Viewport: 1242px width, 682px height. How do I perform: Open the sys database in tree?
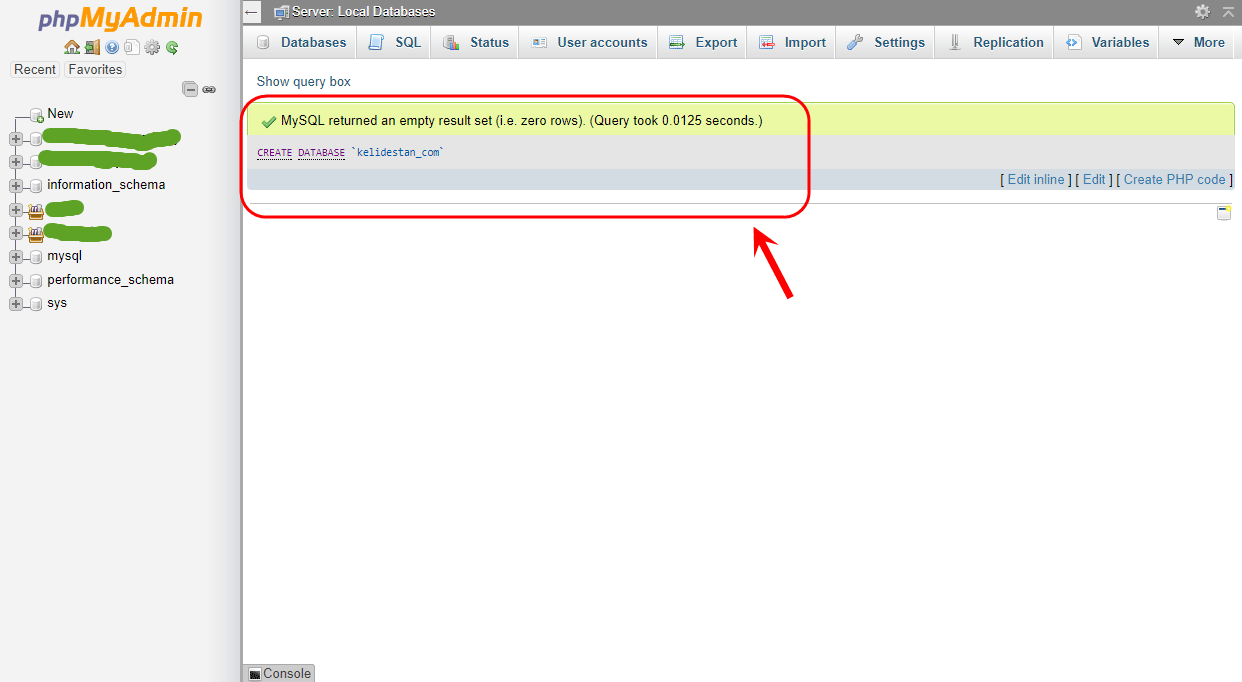[57, 303]
